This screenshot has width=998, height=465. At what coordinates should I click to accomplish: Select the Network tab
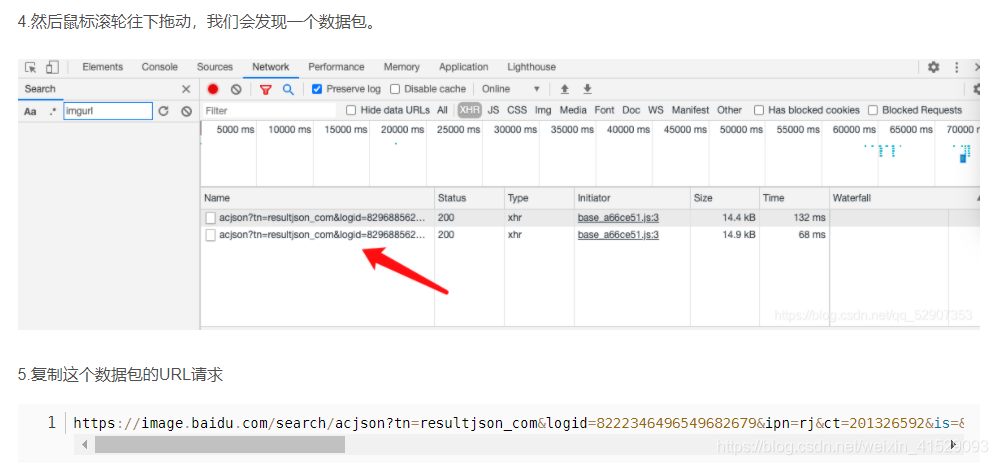click(271, 67)
